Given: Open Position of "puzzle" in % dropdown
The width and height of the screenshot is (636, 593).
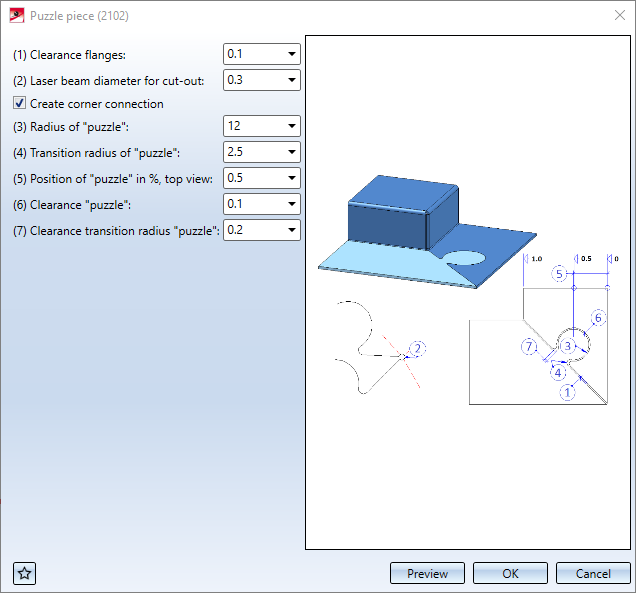Looking at the screenshot, I should pyautogui.click(x=291, y=178).
